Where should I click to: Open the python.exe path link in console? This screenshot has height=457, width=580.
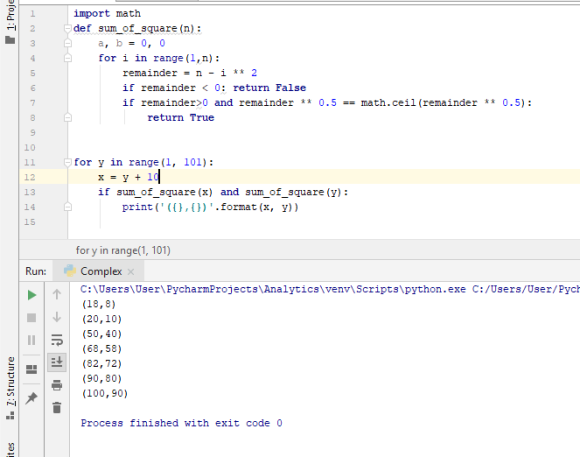(273, 289)
